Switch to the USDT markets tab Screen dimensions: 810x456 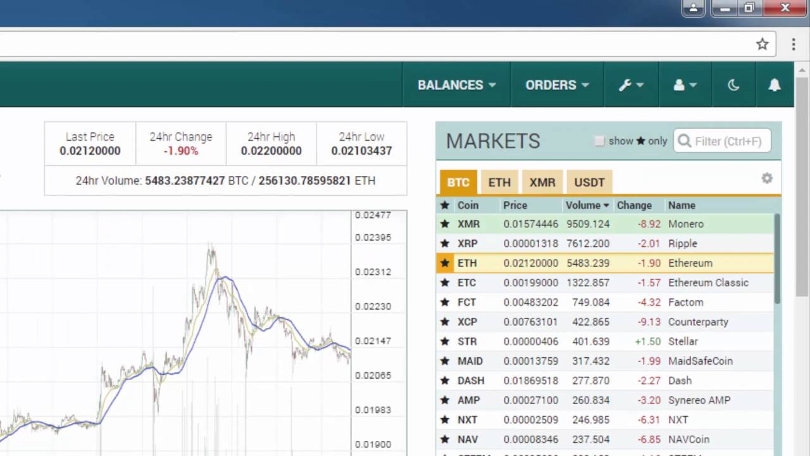coord(589,182)
